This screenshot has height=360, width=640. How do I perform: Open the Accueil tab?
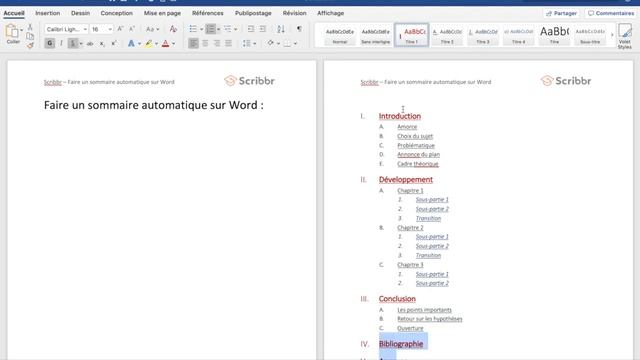pyautogui.click(x=14, y=13)
